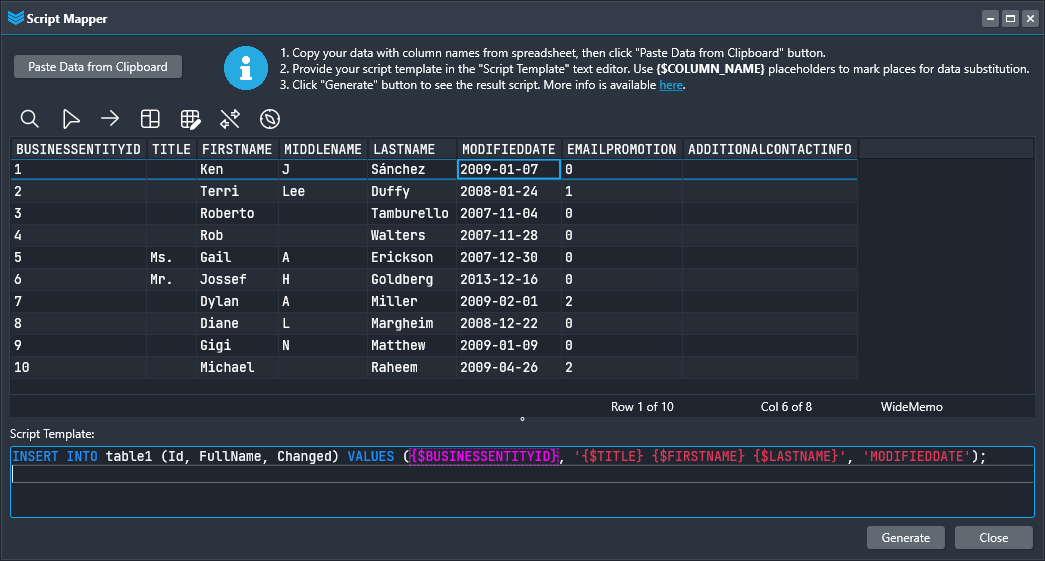Sort by the TITLE column header
Screen dimensions: 1045x561
(x=171, y=149)
